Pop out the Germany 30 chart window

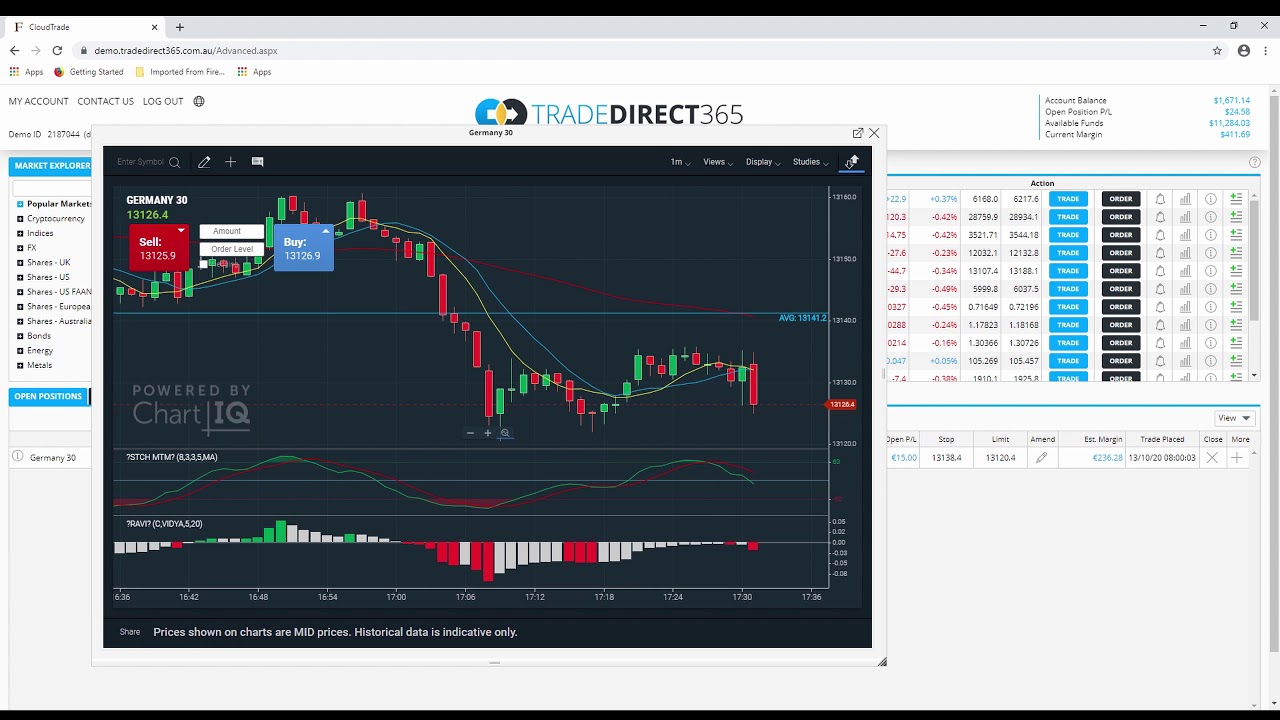858,133
